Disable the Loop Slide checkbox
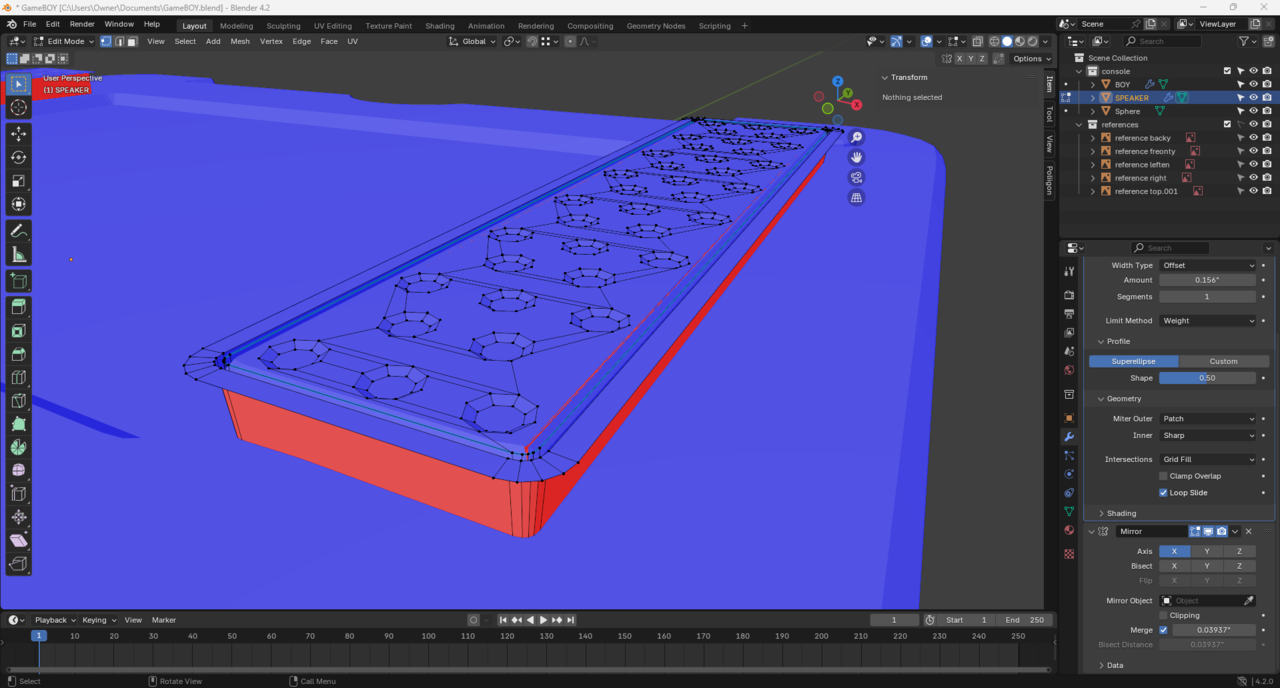Viewport: 1280px width, 688px height. pyautogui.click(x=1163, y=493)
